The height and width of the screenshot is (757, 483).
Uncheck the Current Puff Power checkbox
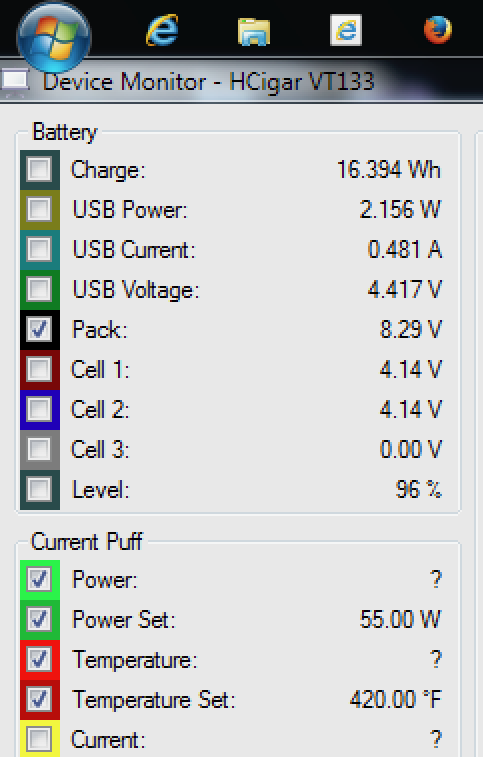pyautogui.click(x=39, y=579)
